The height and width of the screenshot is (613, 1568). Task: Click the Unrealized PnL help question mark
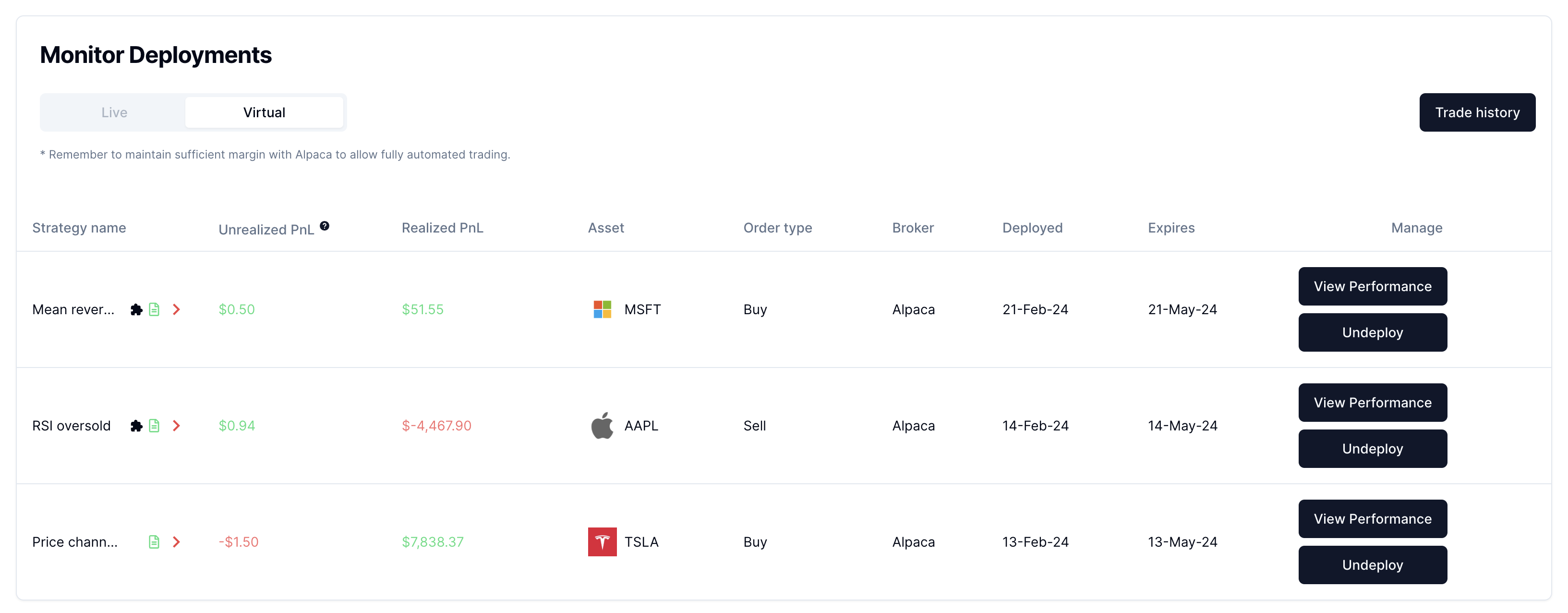(x=325, y=226)
